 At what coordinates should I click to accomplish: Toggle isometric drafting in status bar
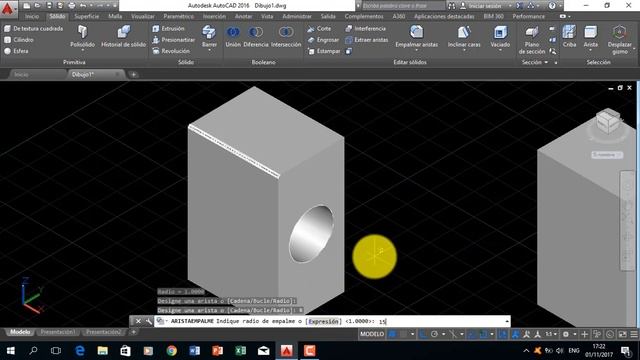point(453,334)
